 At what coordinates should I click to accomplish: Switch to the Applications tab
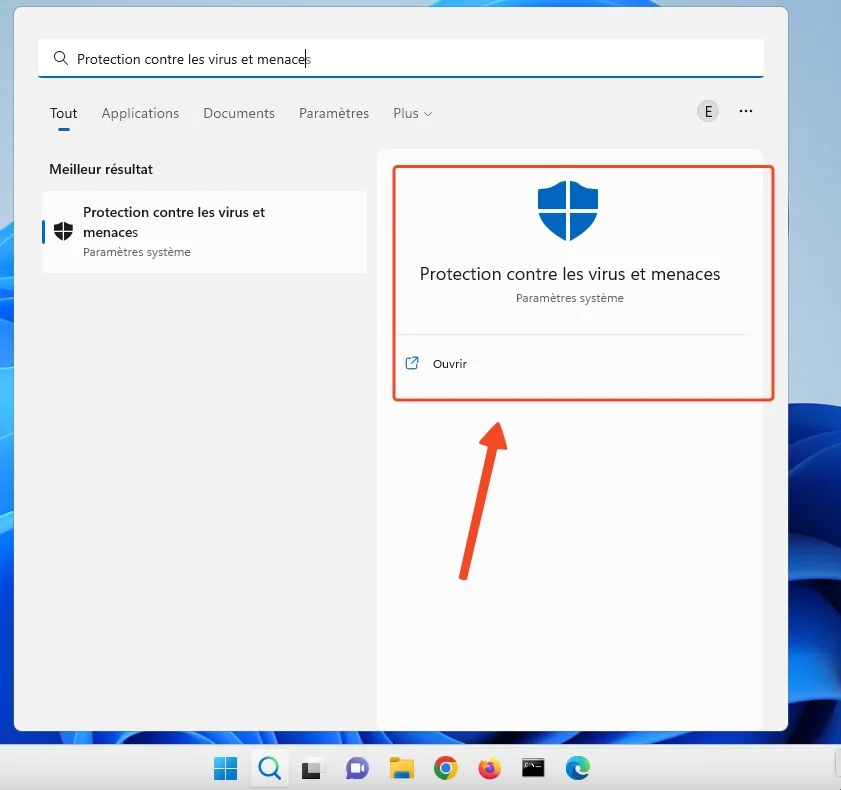click(x=140, y=113)
